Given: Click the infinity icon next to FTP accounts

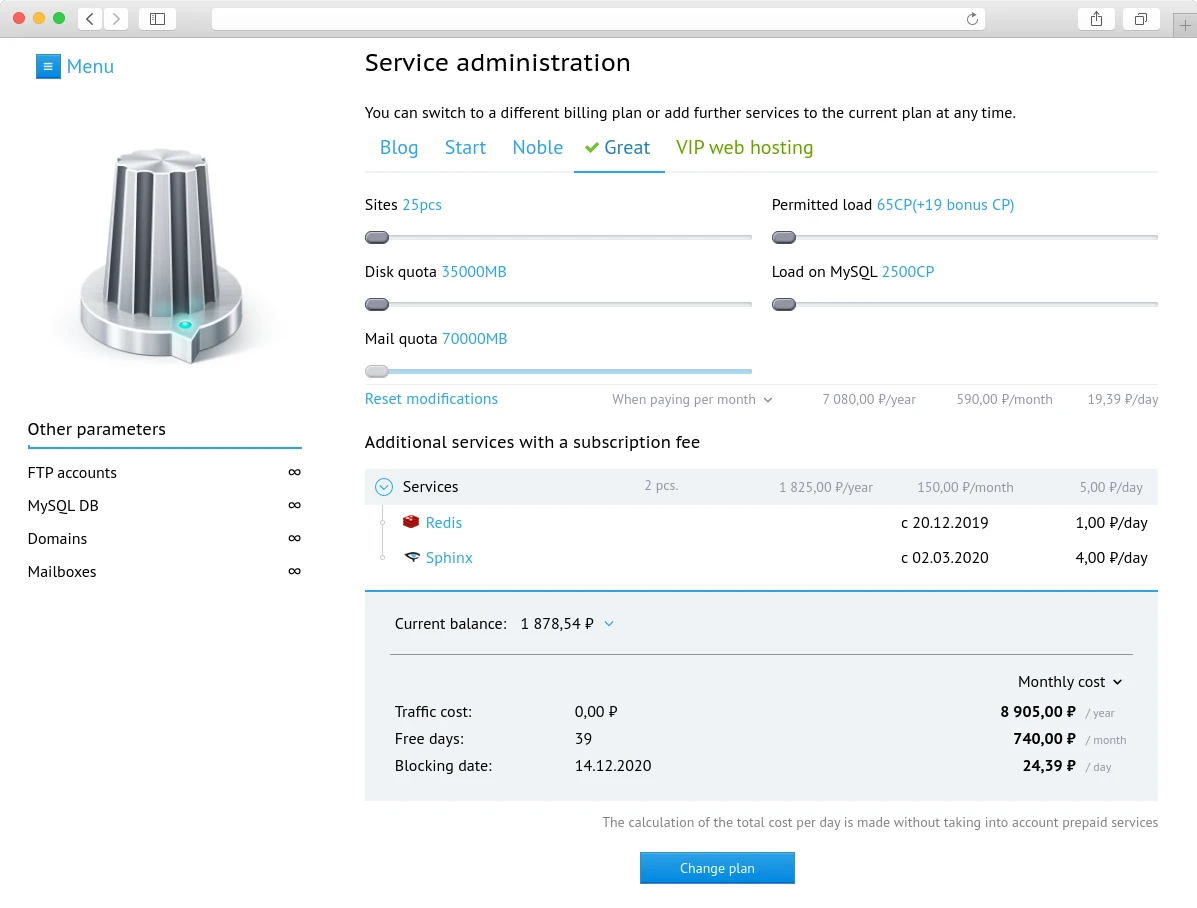Looking at the screenshot, I should pyautogui.click(x=294, y=471).
